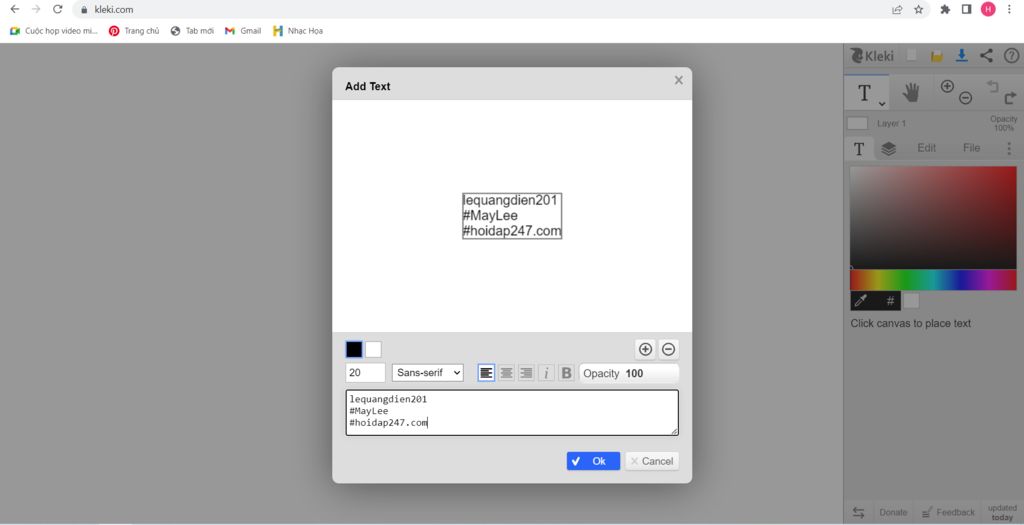Zoom in on the Kleki canvas

click(947, 86)
